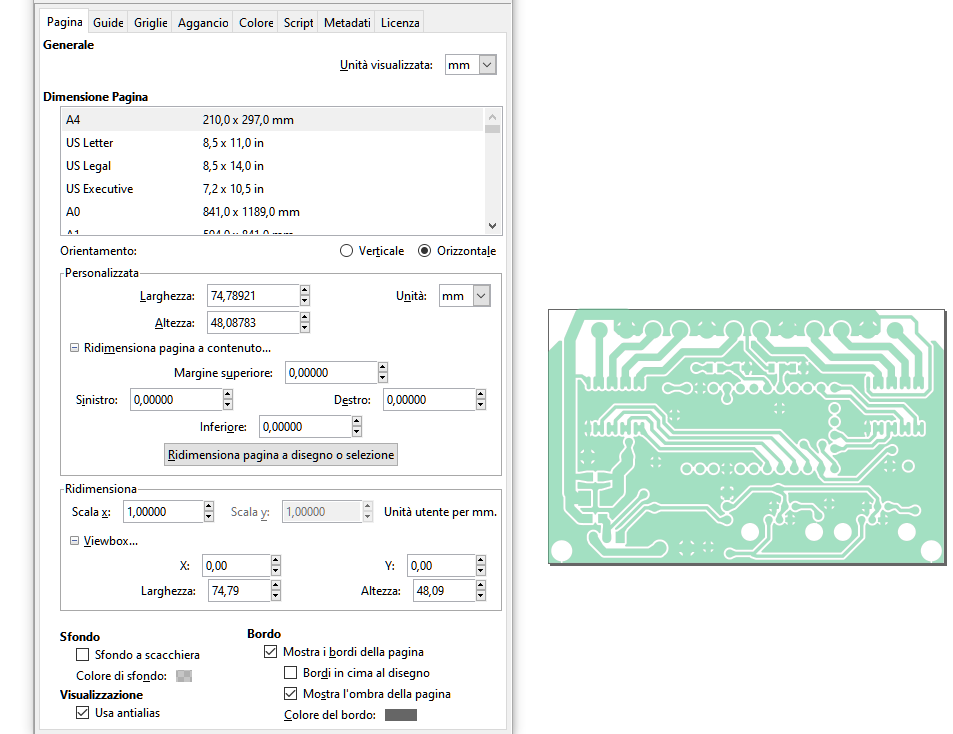Increase Sinistro margin stepper
Image resolution: width=953 pixels, height=734 pixels.
[x=227, y=394]
